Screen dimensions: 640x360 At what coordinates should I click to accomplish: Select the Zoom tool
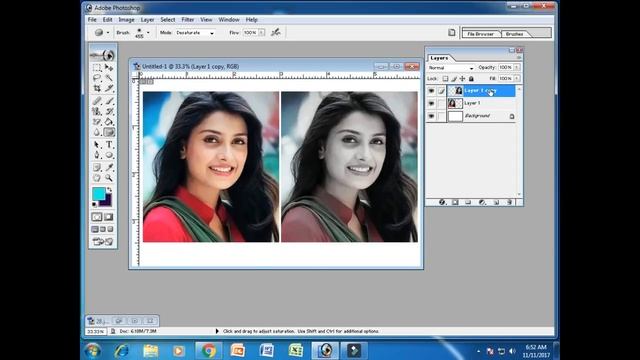(x=109, y=178)
